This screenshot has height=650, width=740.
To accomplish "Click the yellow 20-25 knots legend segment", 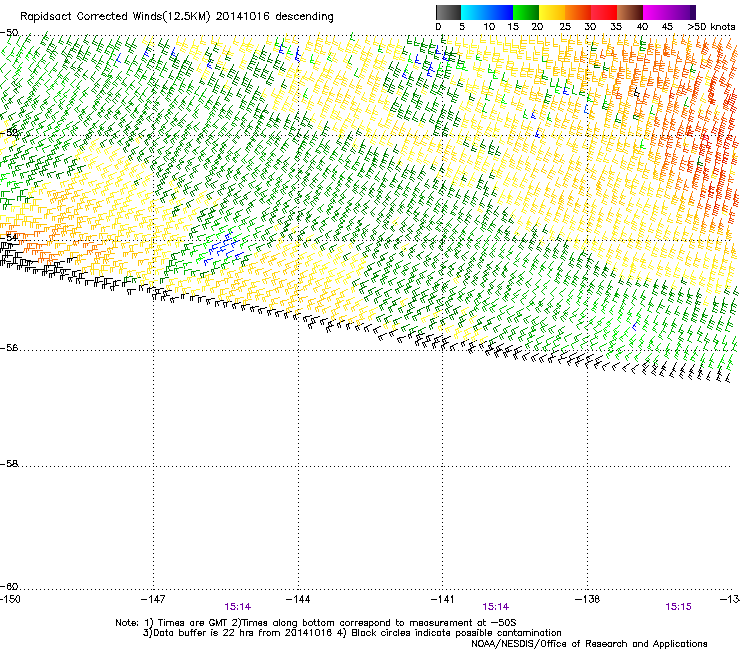I will coord(552,12).
